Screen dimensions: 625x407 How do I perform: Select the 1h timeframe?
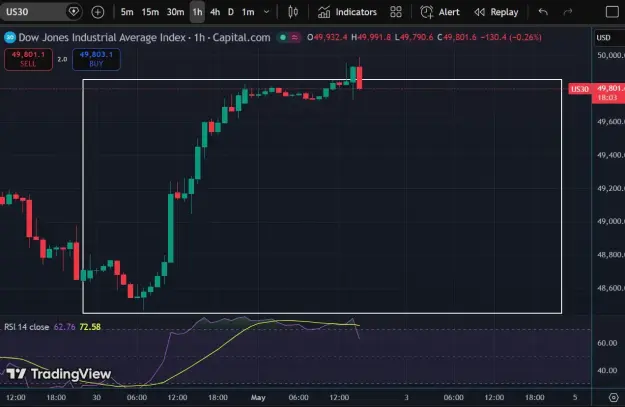coord(197,12)
